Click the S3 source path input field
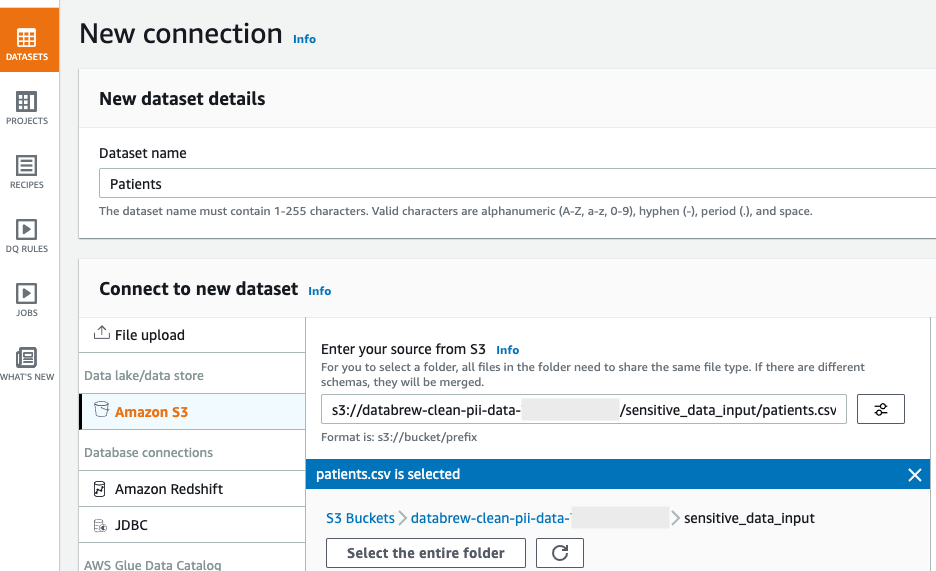The width and height of the screenshot is (936, 571). pyautogui.click(x=584, y=409)
